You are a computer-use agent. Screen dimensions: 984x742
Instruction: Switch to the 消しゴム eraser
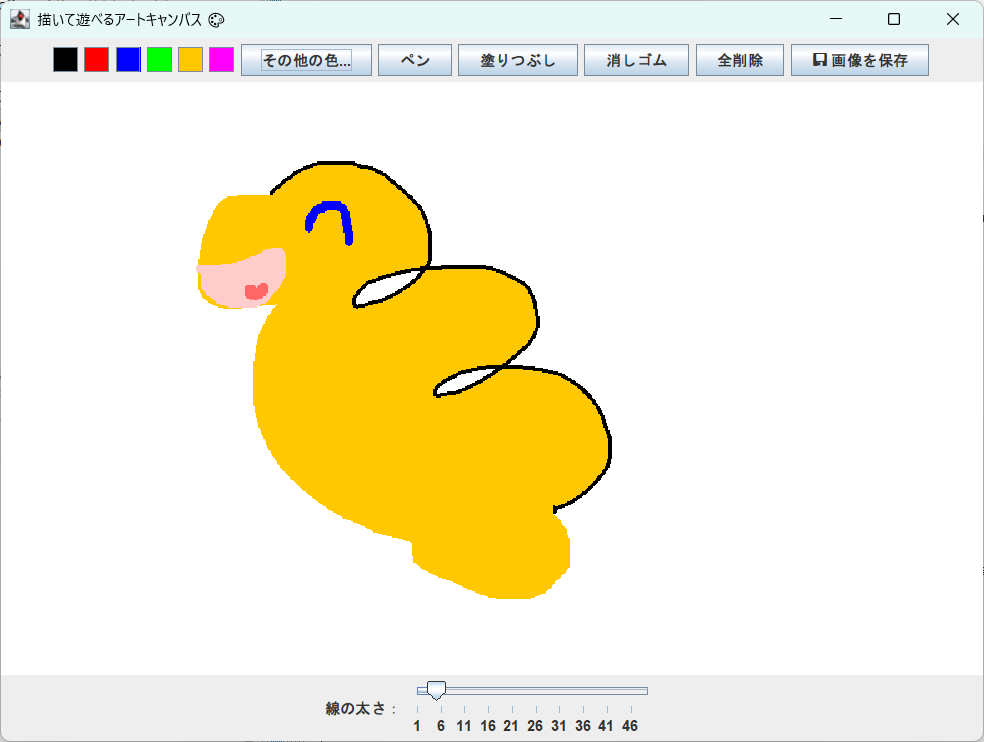pyautogui.click(x=636, y=60)
